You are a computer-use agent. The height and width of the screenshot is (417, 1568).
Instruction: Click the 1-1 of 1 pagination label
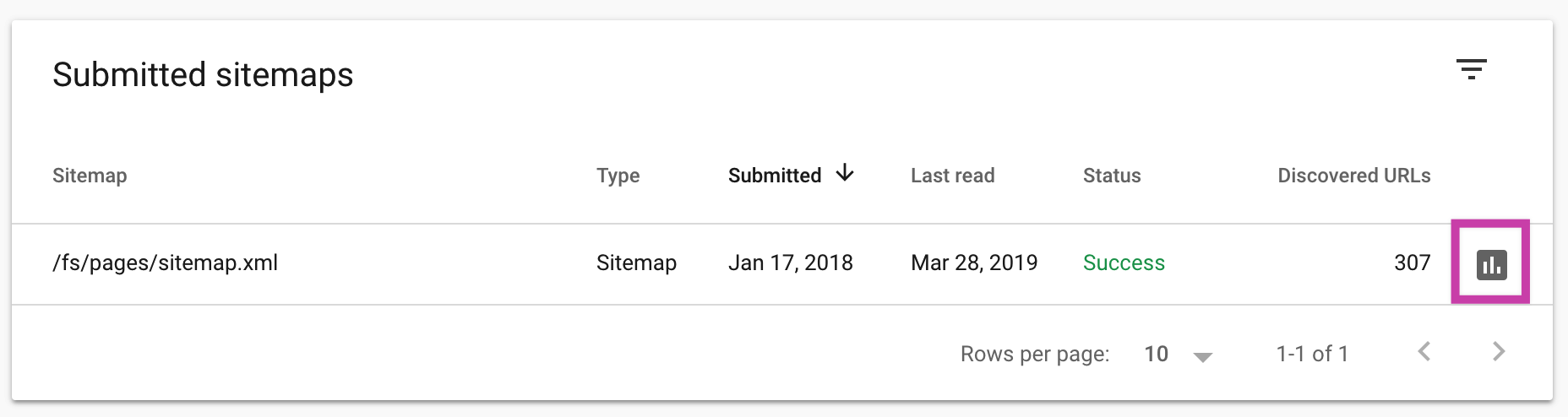[1312, 354]
